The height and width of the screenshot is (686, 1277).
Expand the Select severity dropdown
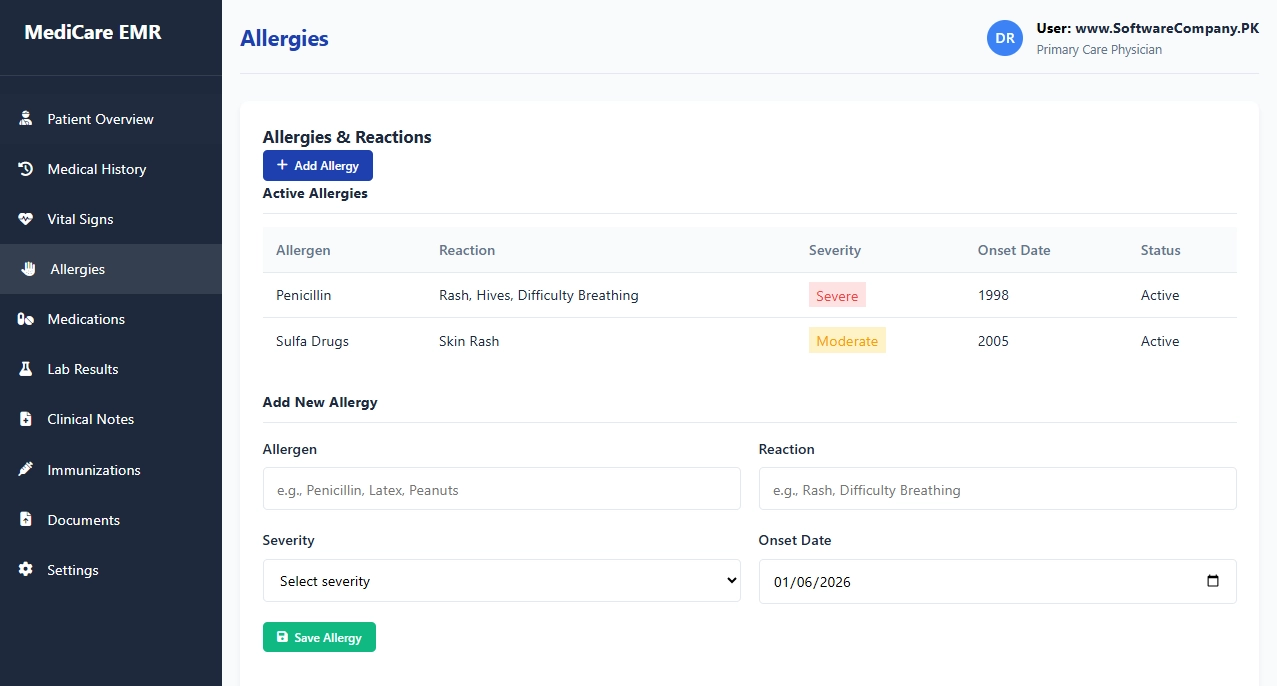coord(501,581)
